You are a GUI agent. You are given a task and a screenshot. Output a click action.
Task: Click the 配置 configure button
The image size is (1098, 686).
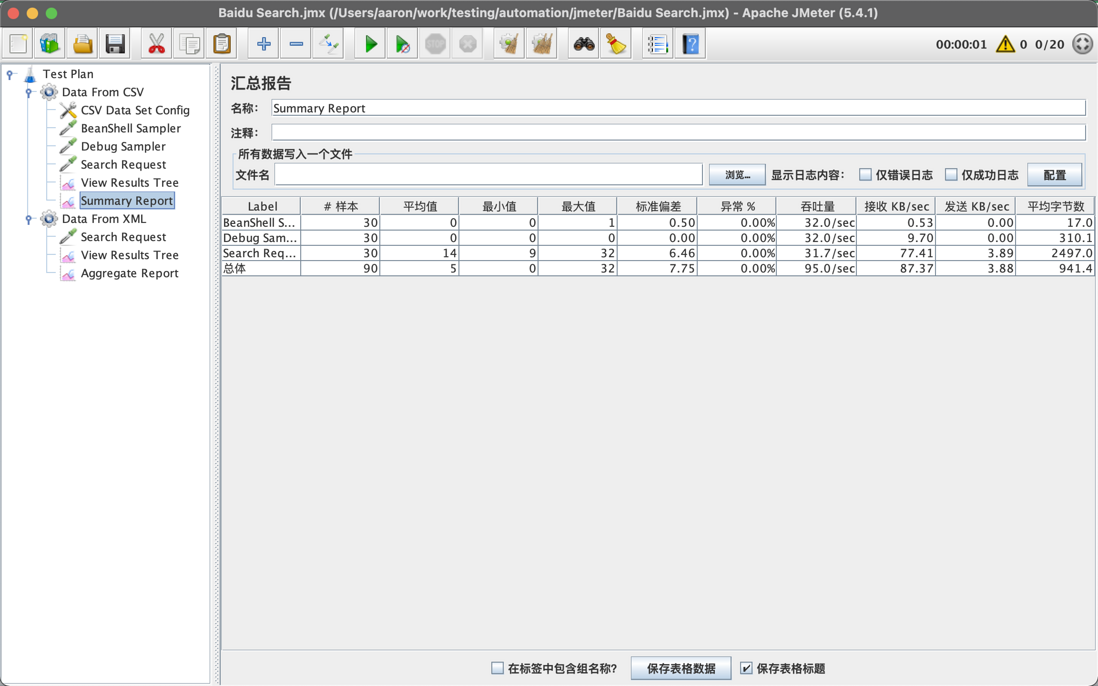click(1055, 175)
